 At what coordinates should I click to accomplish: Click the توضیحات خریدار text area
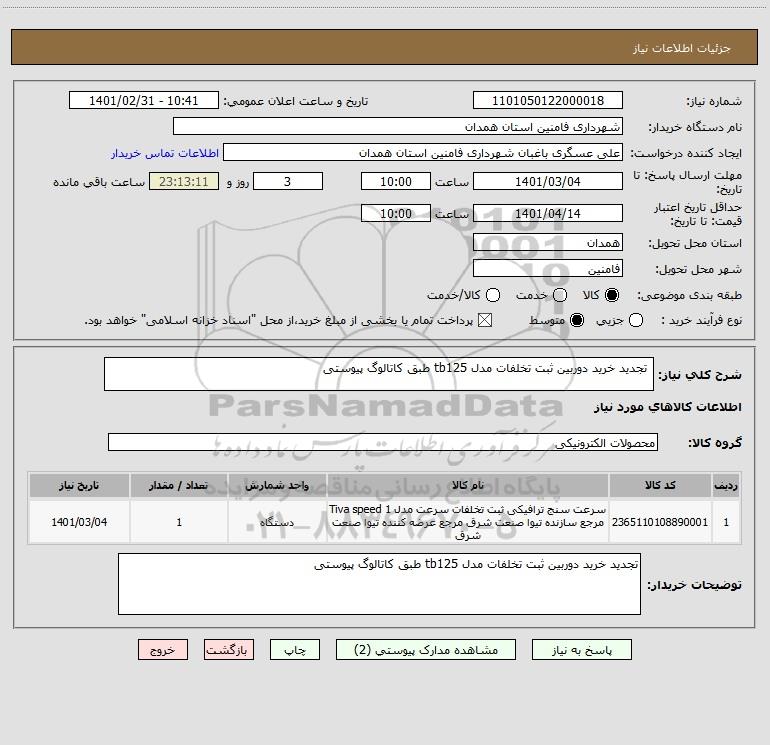coord(379,584)
